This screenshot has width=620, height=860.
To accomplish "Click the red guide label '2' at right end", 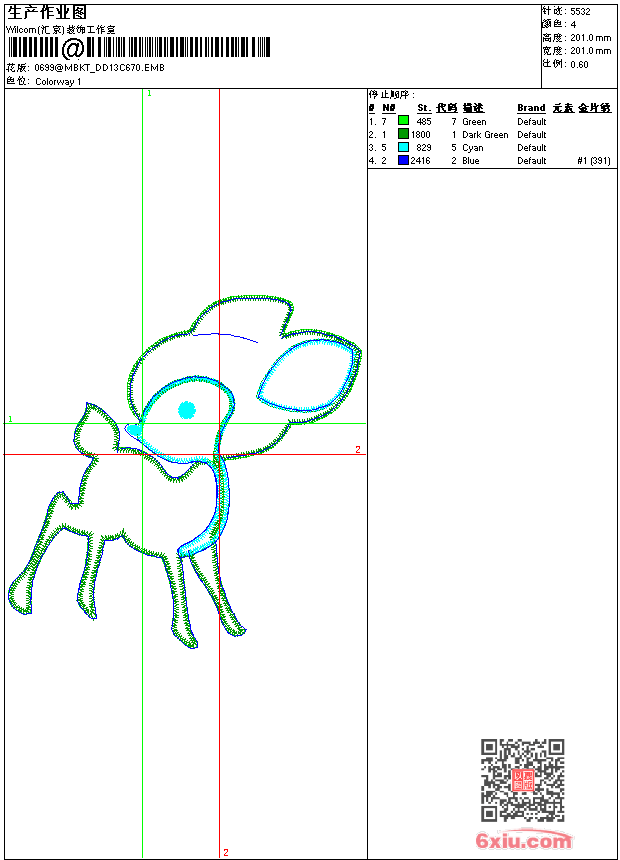I will 358,449.
